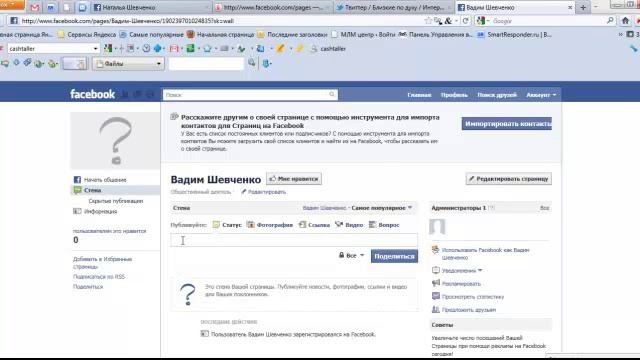Click Все link in Администраторы panel

coord(544,208)
